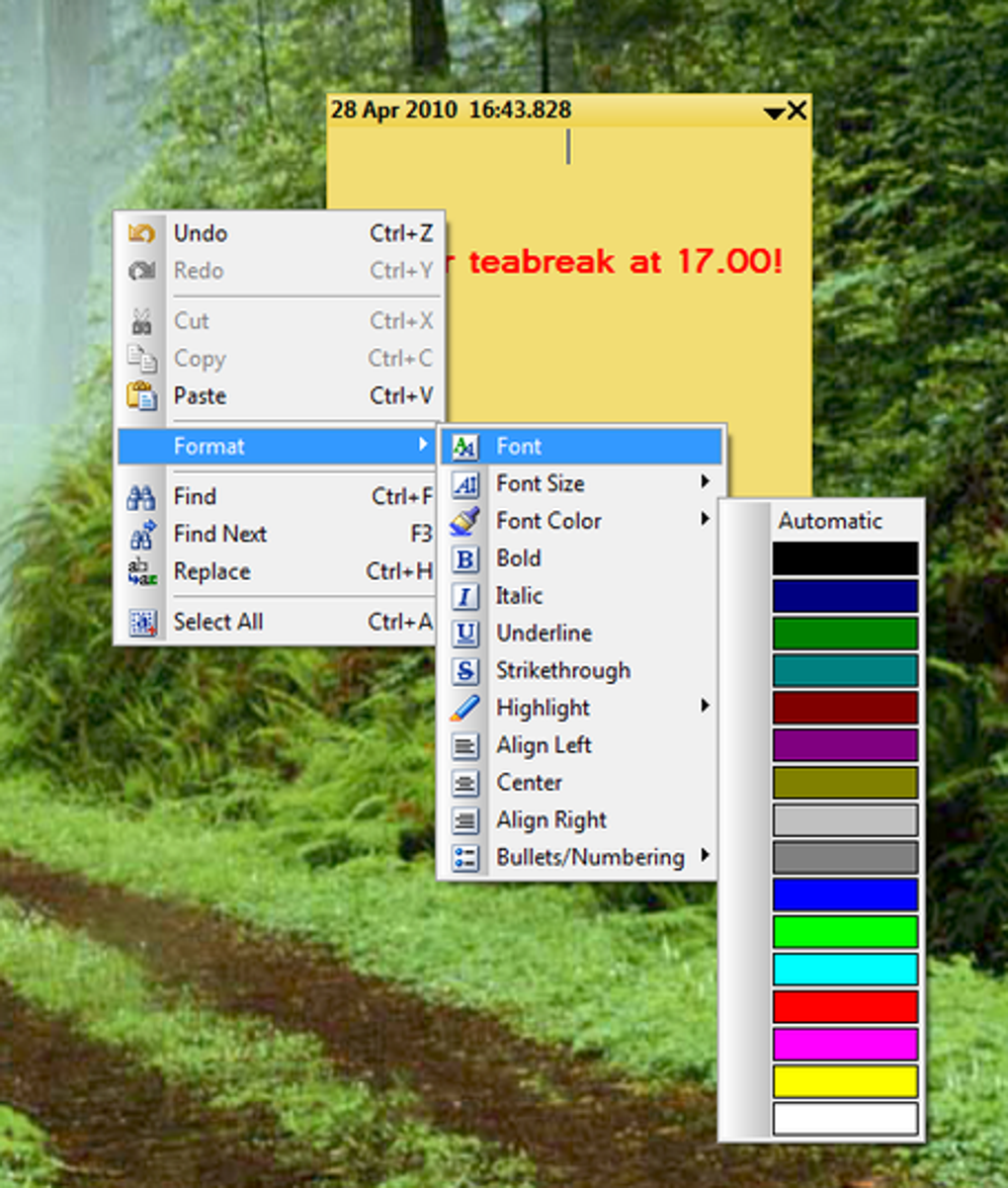
Task: Select the Font menu entry
Action: point(581,447)
